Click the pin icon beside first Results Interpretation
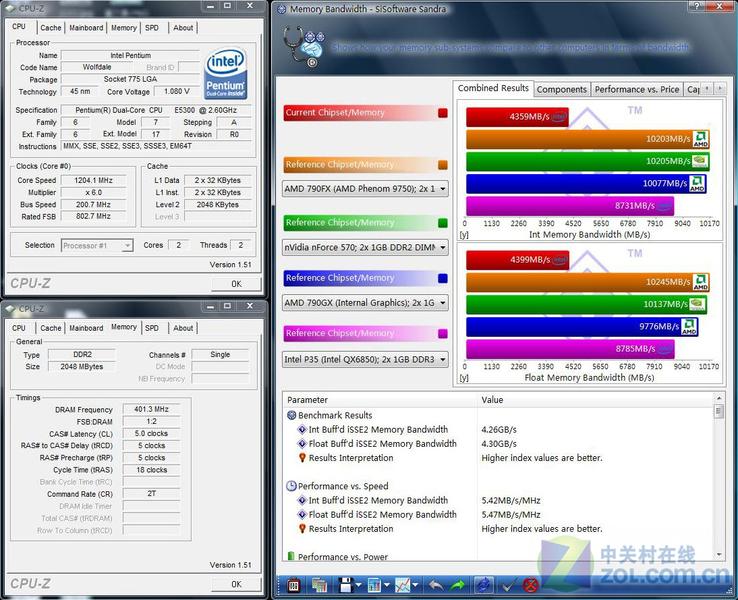Image resolution: width=738 pixels, height=600 pixels. click(x=302, y=457)
